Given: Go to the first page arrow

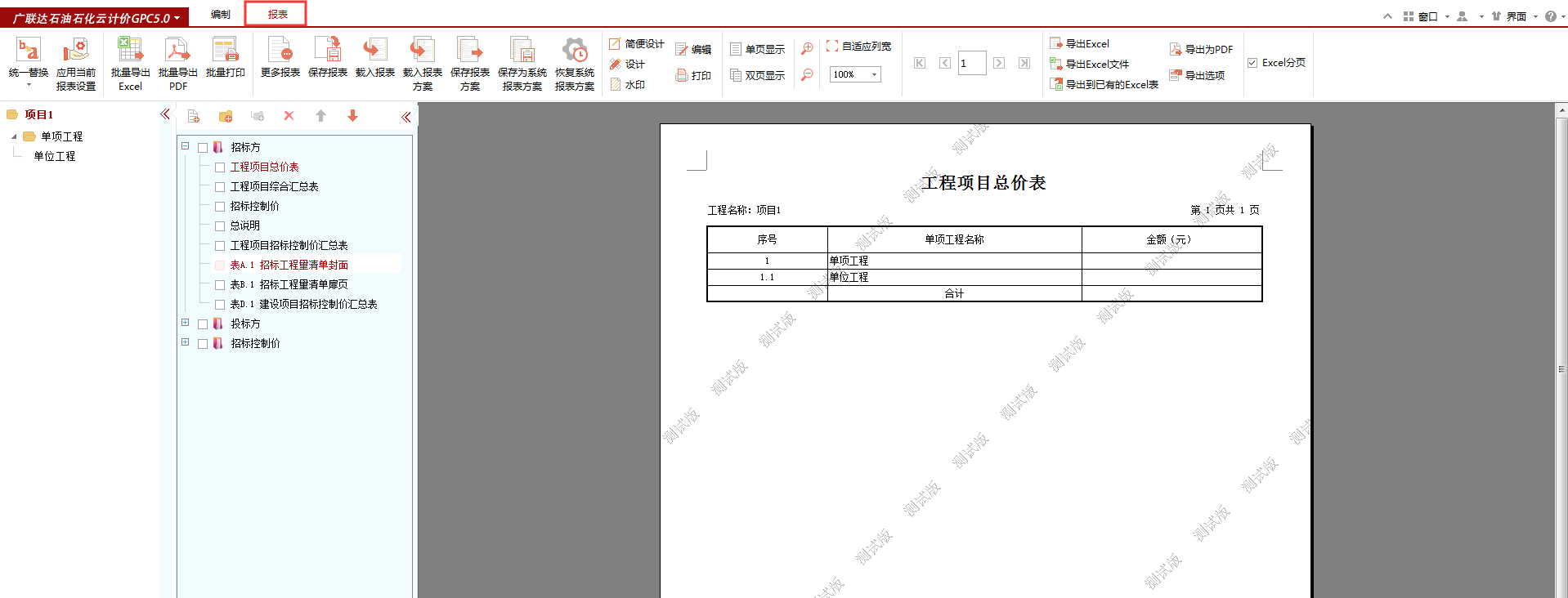Looking at the screenshot, I should point(920,63).
